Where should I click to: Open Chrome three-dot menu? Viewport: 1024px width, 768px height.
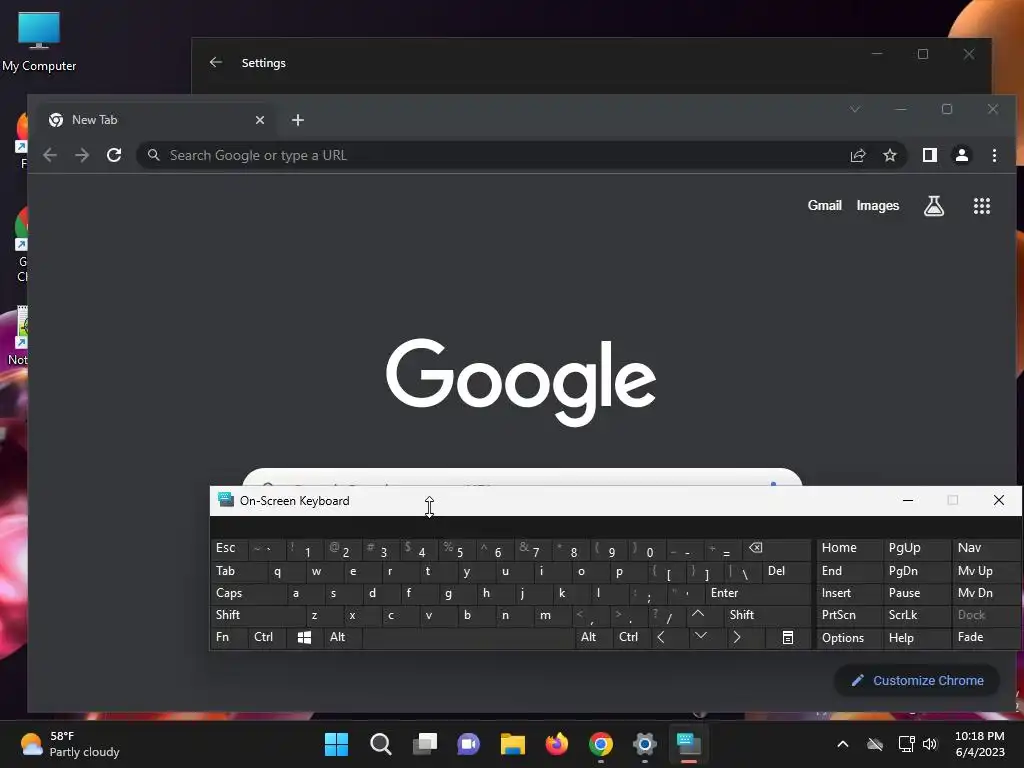pyautogui.click(x=994, y=155)
